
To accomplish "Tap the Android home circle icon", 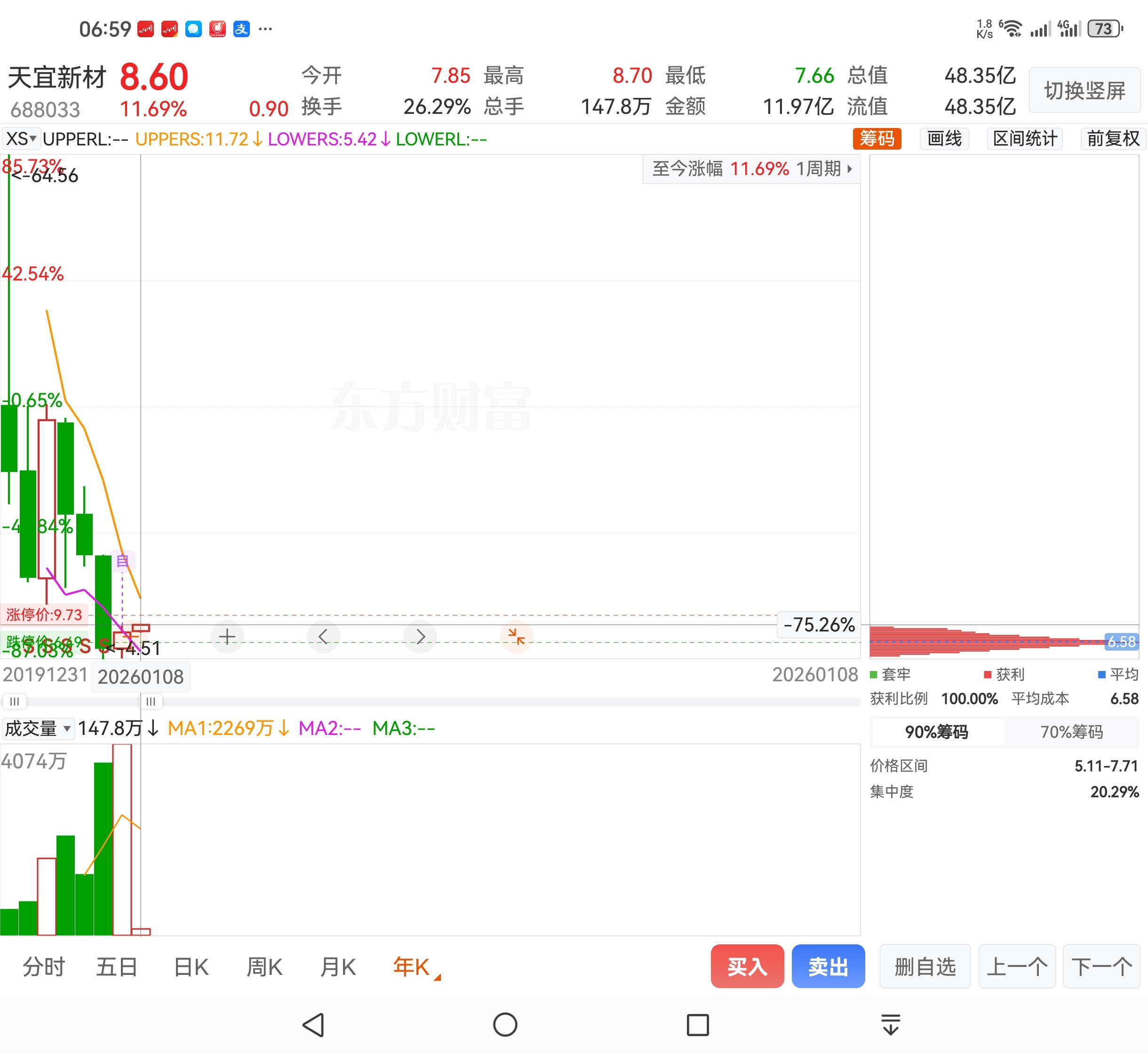I will pyautogui.click(x=505, y=1025).
